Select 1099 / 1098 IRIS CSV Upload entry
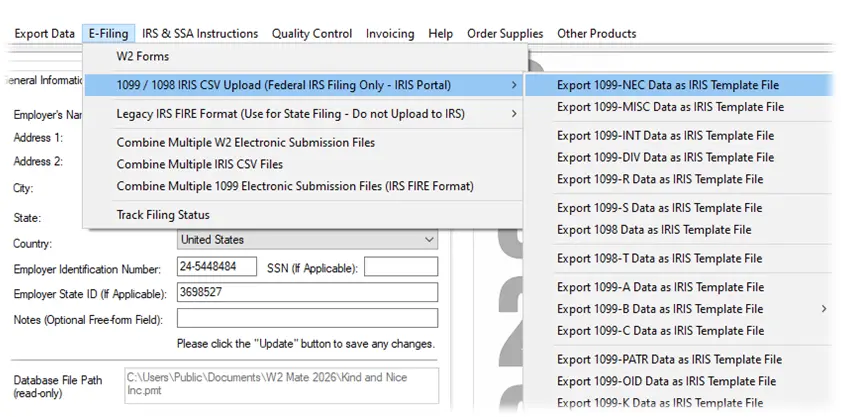841x417 pixels. (x=304, y=85)
